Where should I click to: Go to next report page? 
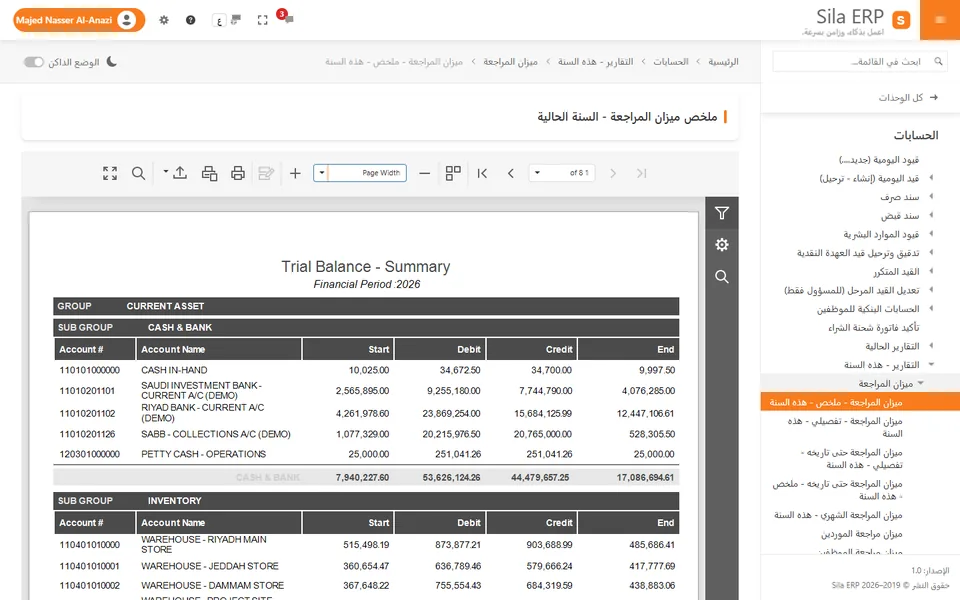point(613,173)
